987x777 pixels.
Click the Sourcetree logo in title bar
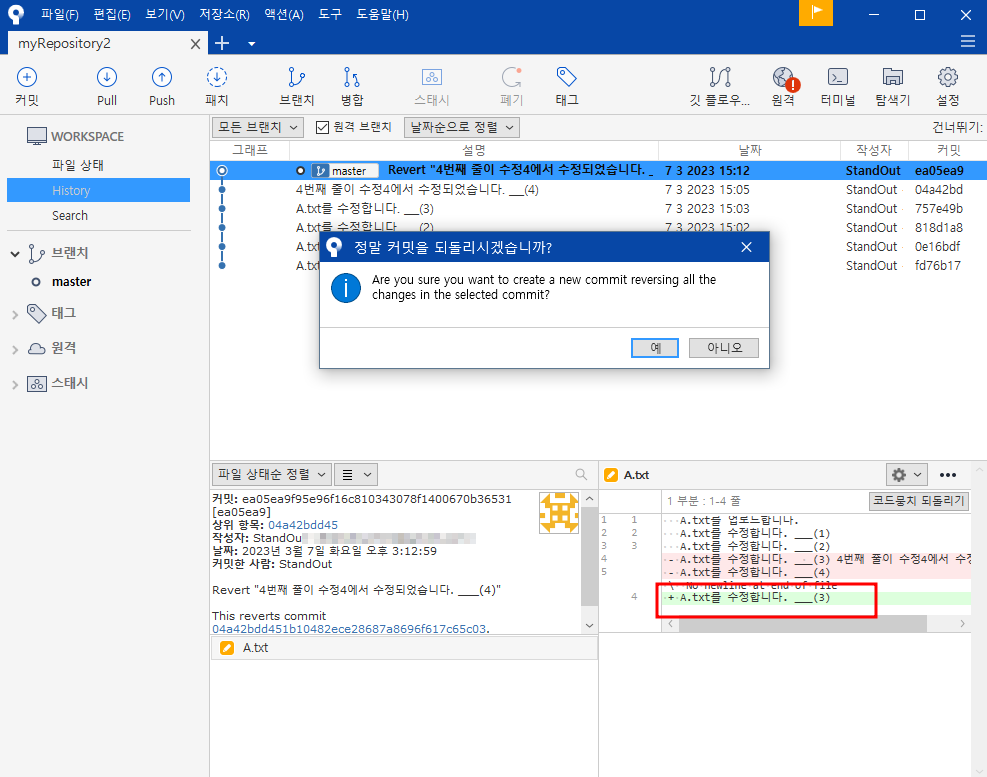coord(16,14)
